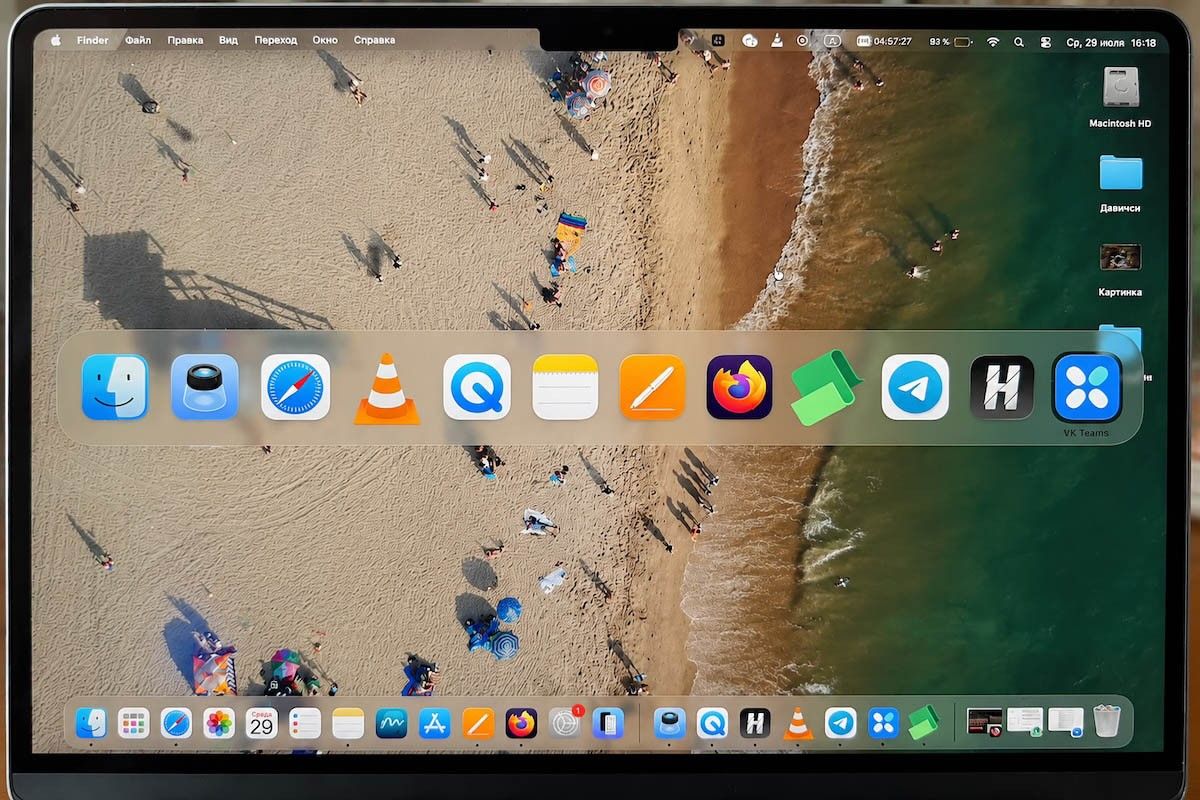Restore the dark minimized window in Dock
Screen dimensions: 1200x800
[985, 722]
